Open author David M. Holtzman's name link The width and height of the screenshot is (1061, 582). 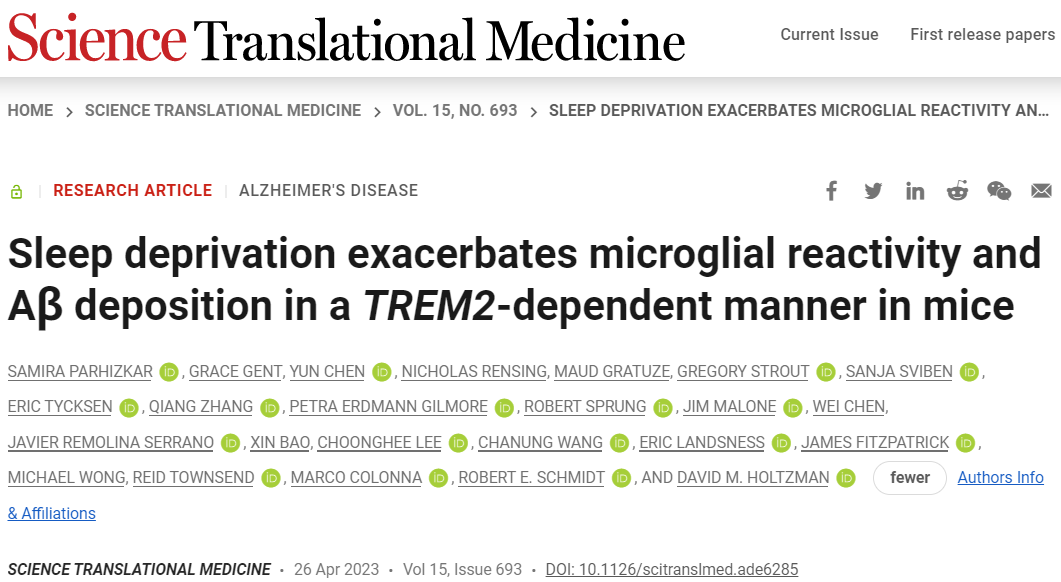tap(753, 478)
